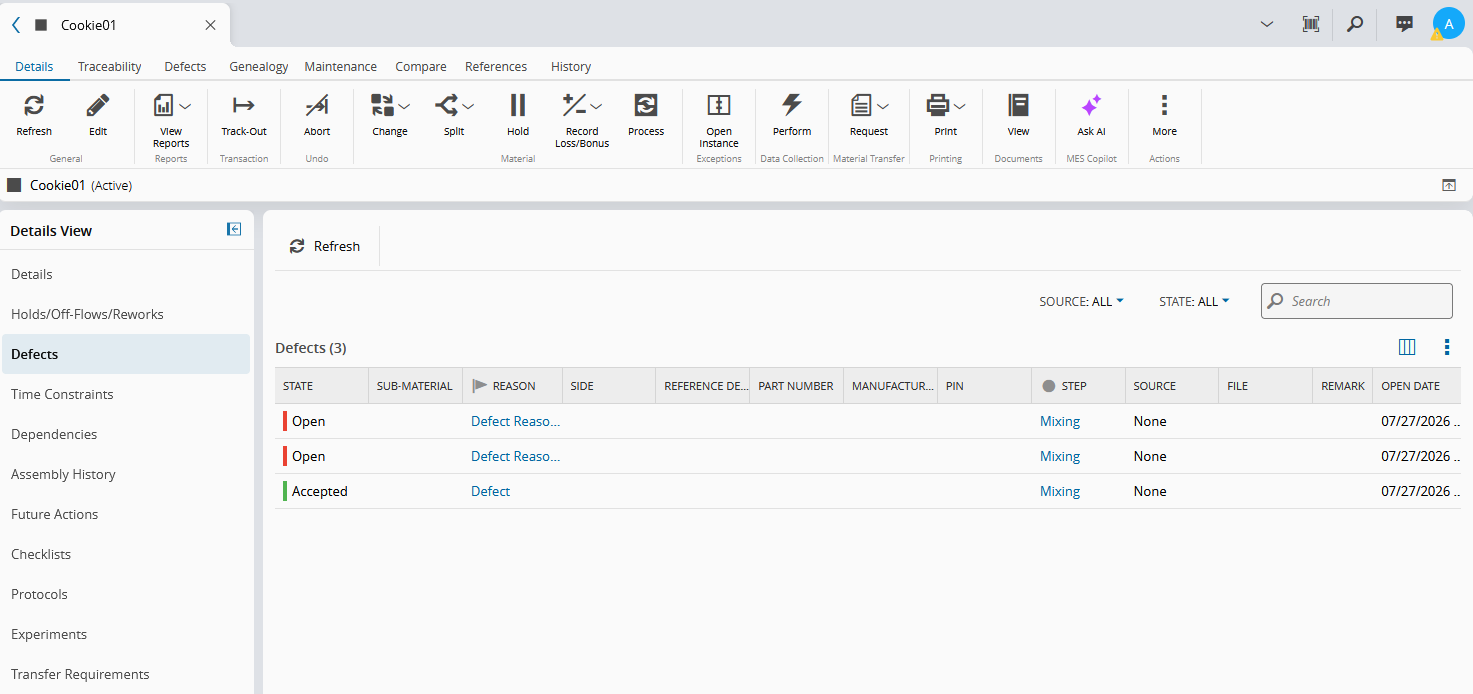Viewport: 1473px width, 694px height.
Task: Select Assembly History in Details View
Action: click(126, 474)
